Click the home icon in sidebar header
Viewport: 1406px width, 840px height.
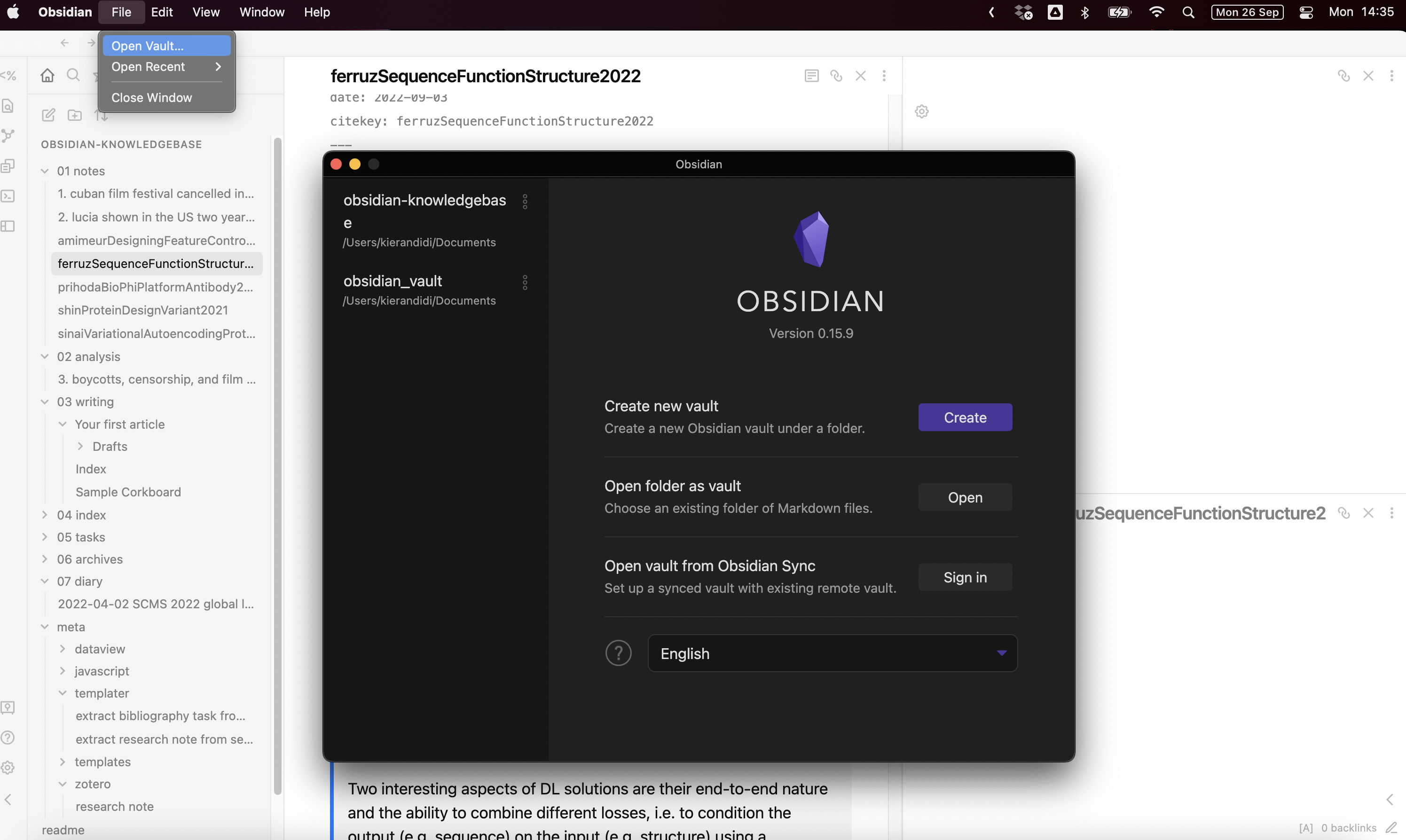47,75
